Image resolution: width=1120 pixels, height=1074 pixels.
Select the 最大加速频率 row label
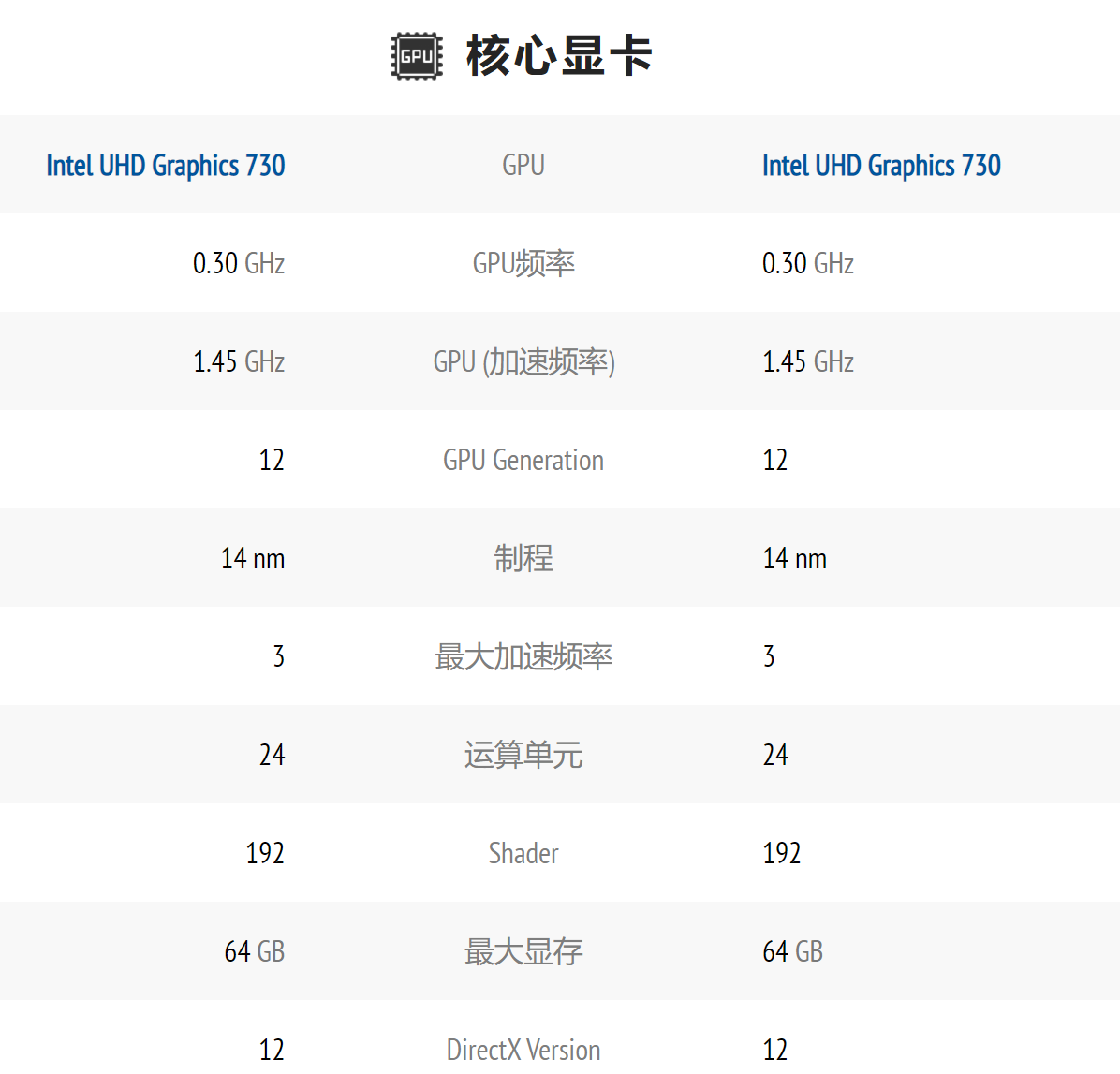click(523, 657)
